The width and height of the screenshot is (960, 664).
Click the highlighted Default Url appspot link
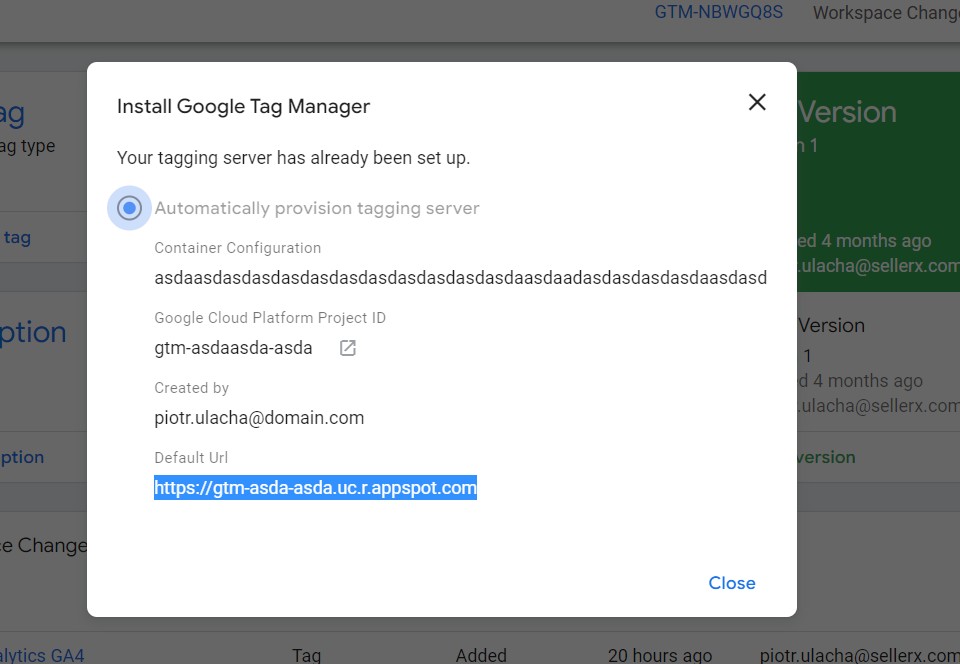coord(315,488)
